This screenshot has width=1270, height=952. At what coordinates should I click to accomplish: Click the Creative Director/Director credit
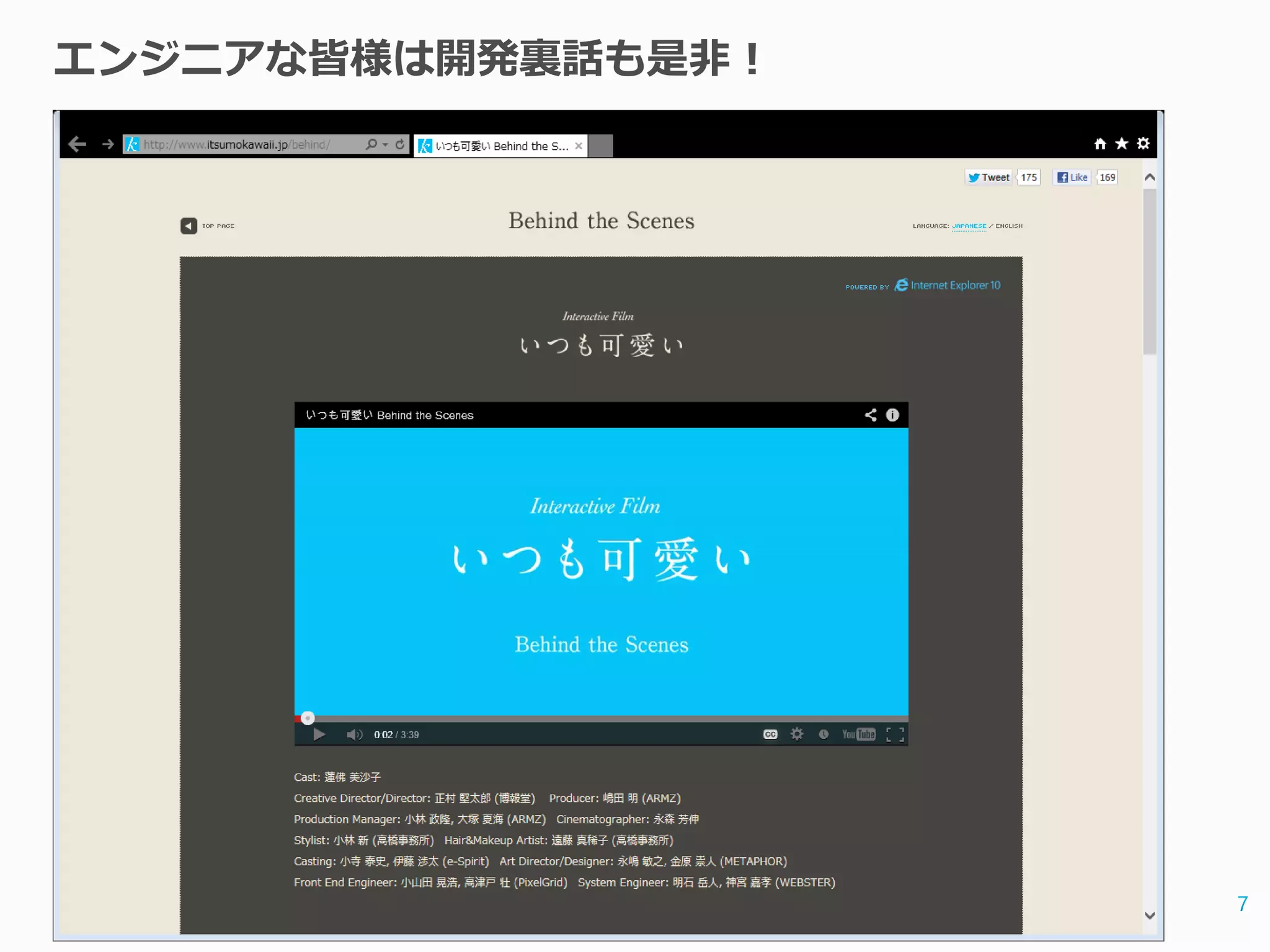[414, 798]
